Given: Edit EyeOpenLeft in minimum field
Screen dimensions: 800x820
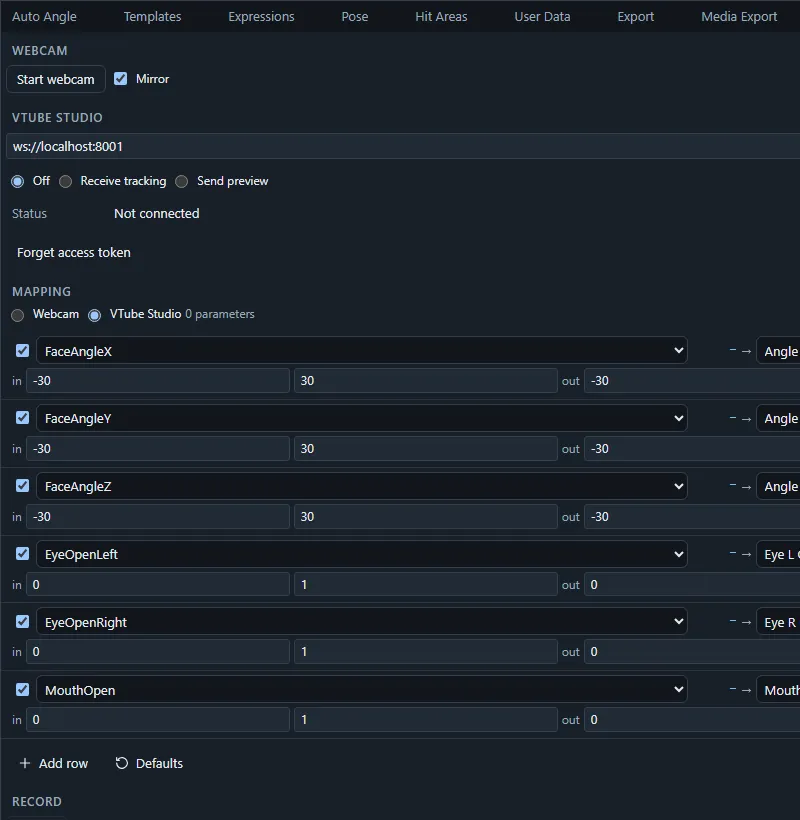Looking at the screenshot, I should tap(158, 584).
